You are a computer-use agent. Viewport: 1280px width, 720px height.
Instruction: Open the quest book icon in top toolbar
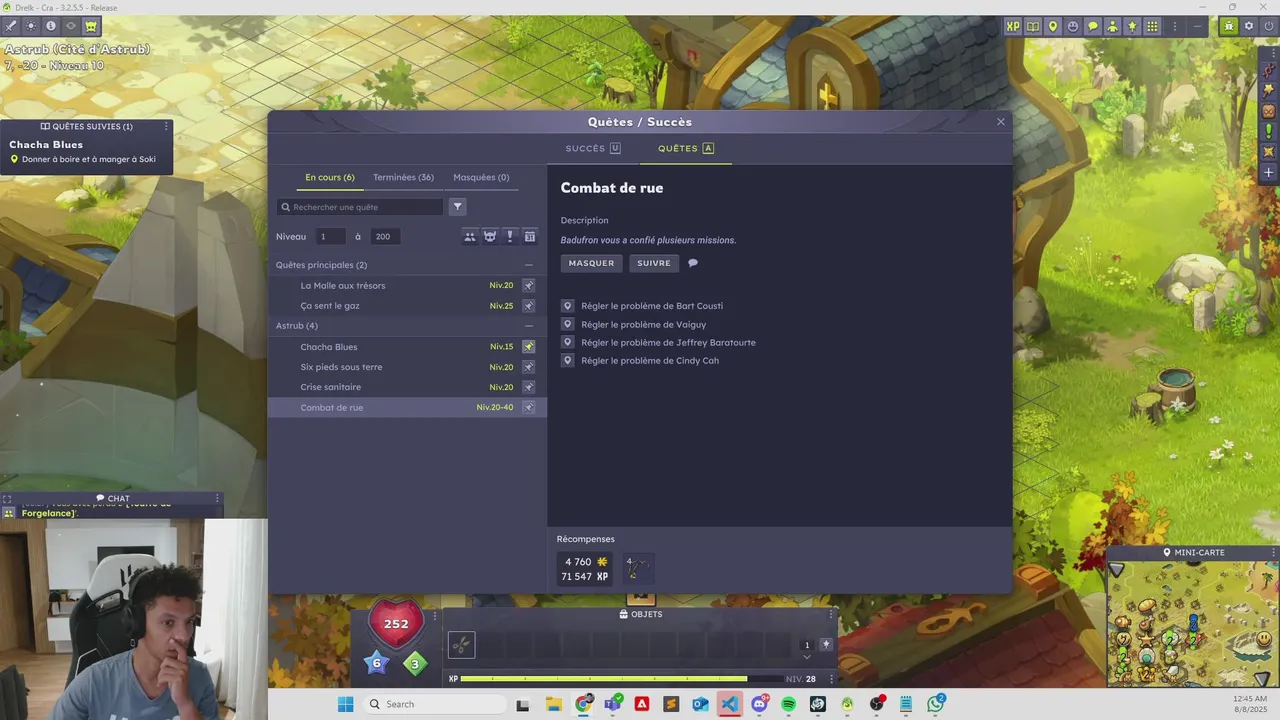point(1033,26)
